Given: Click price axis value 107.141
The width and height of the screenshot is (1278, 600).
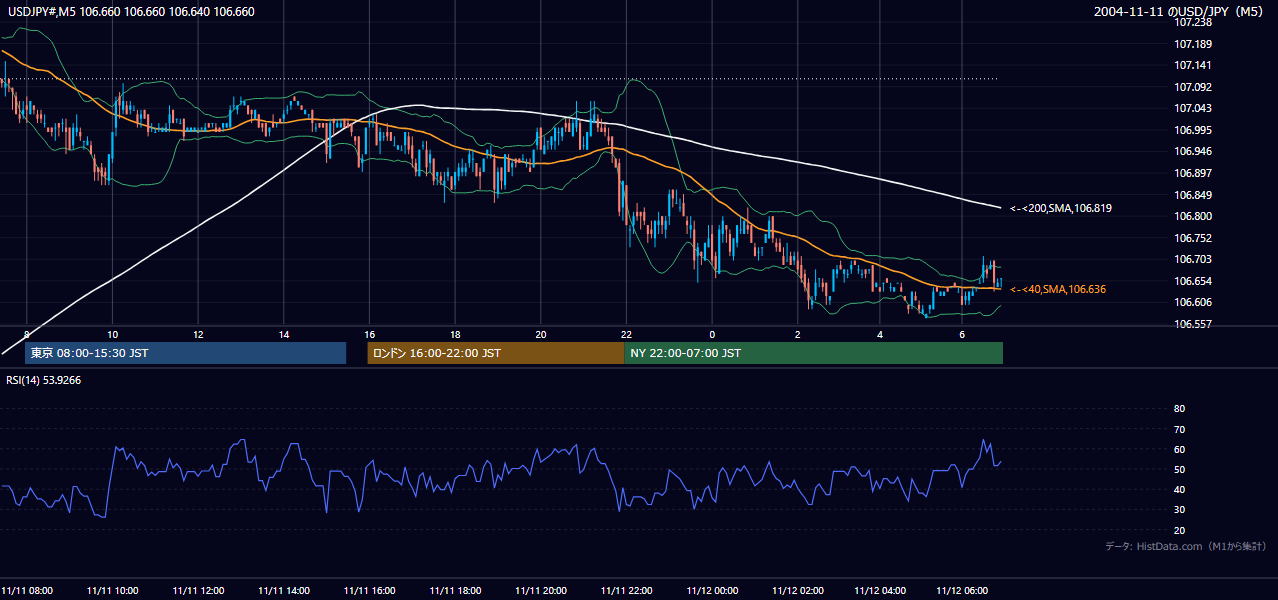Looking at the screenshot, I should pos(1192,65).
